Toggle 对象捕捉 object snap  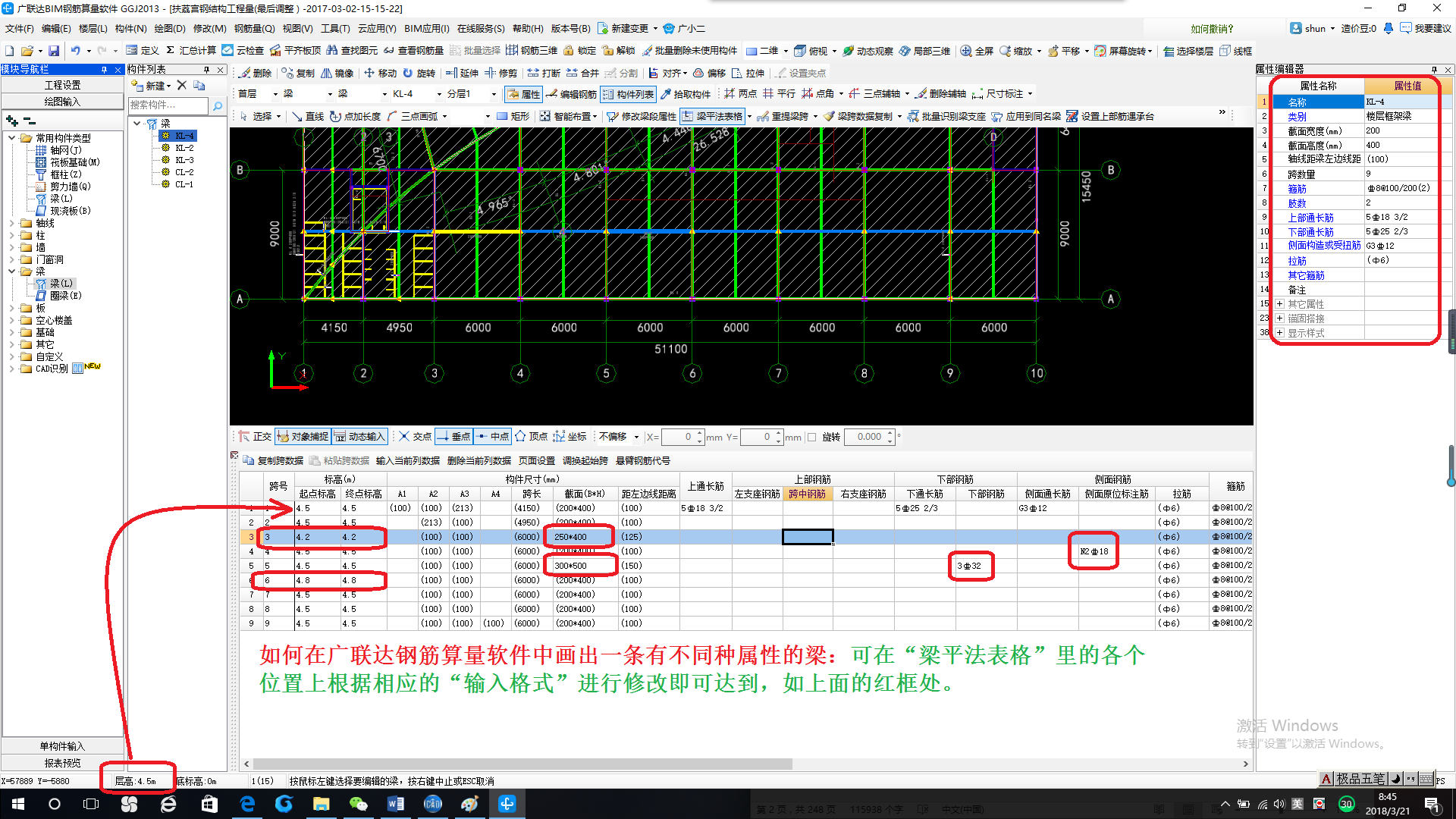coord(303,436)
